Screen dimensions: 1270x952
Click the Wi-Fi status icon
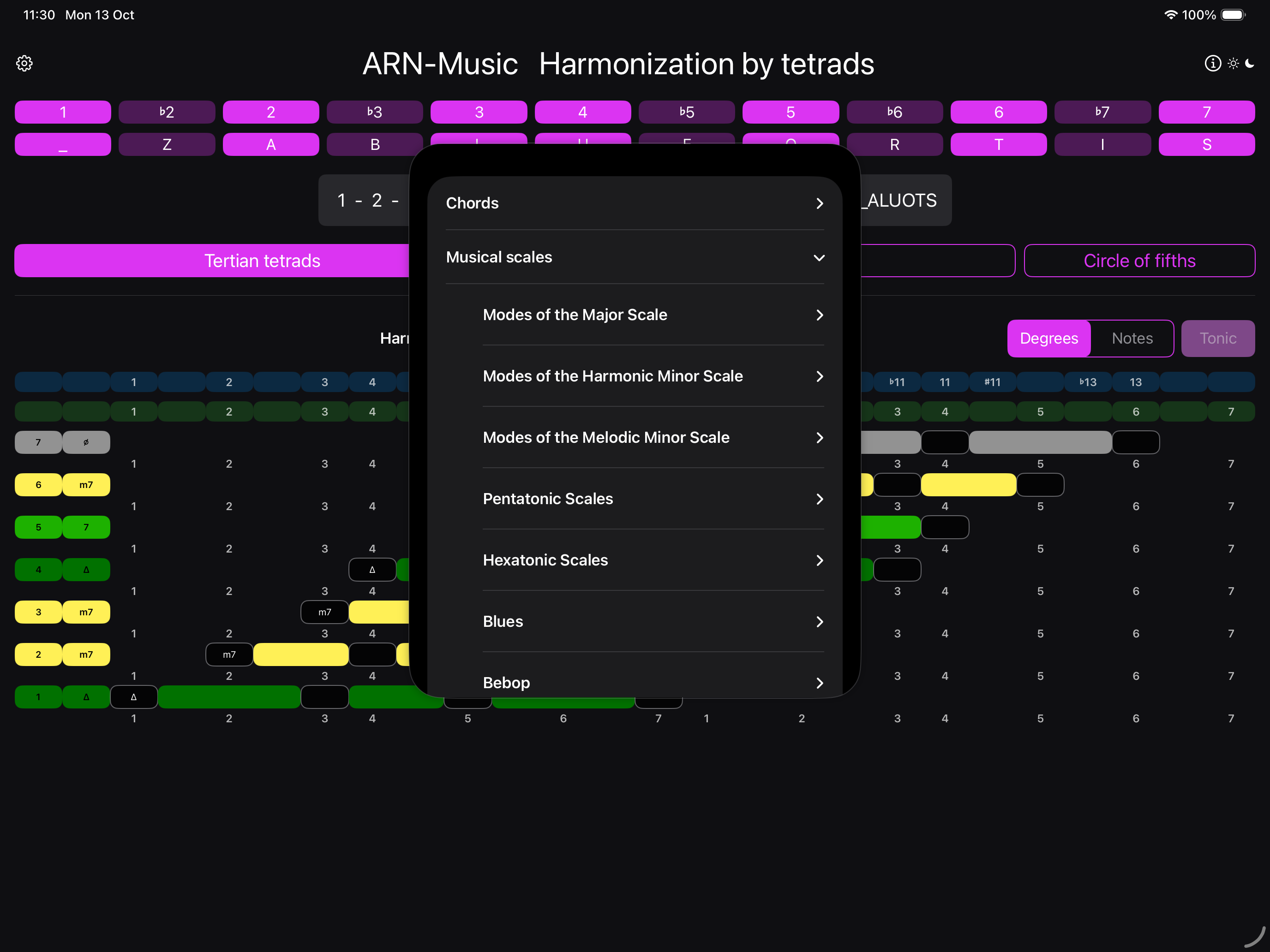pyautogui.click(x=1170, y=15)
